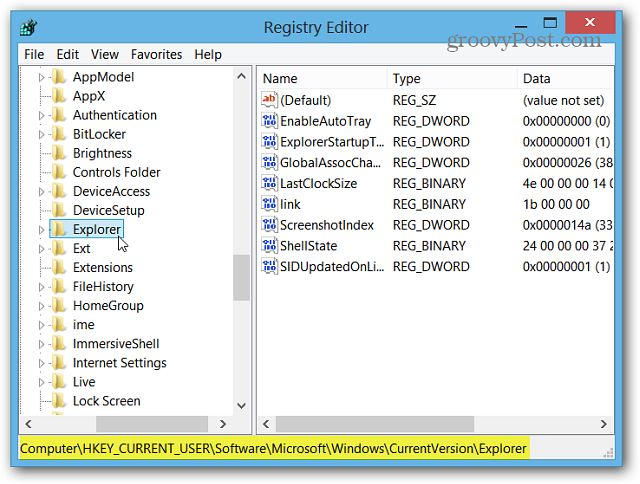The image size is (640, 484).
Task: Expand the Authentication key
Action: tap(41, 115)
